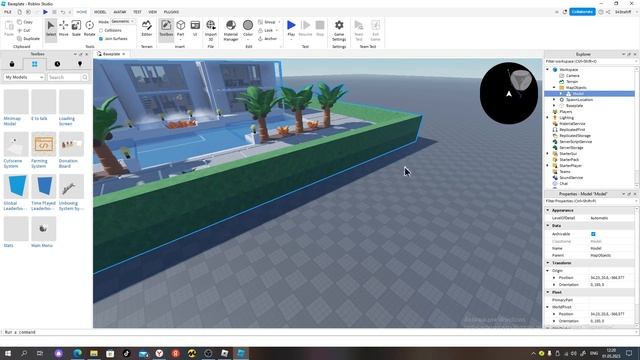Click the Copy clipboard button
The image size is (640, 360).
coord(25,22)
